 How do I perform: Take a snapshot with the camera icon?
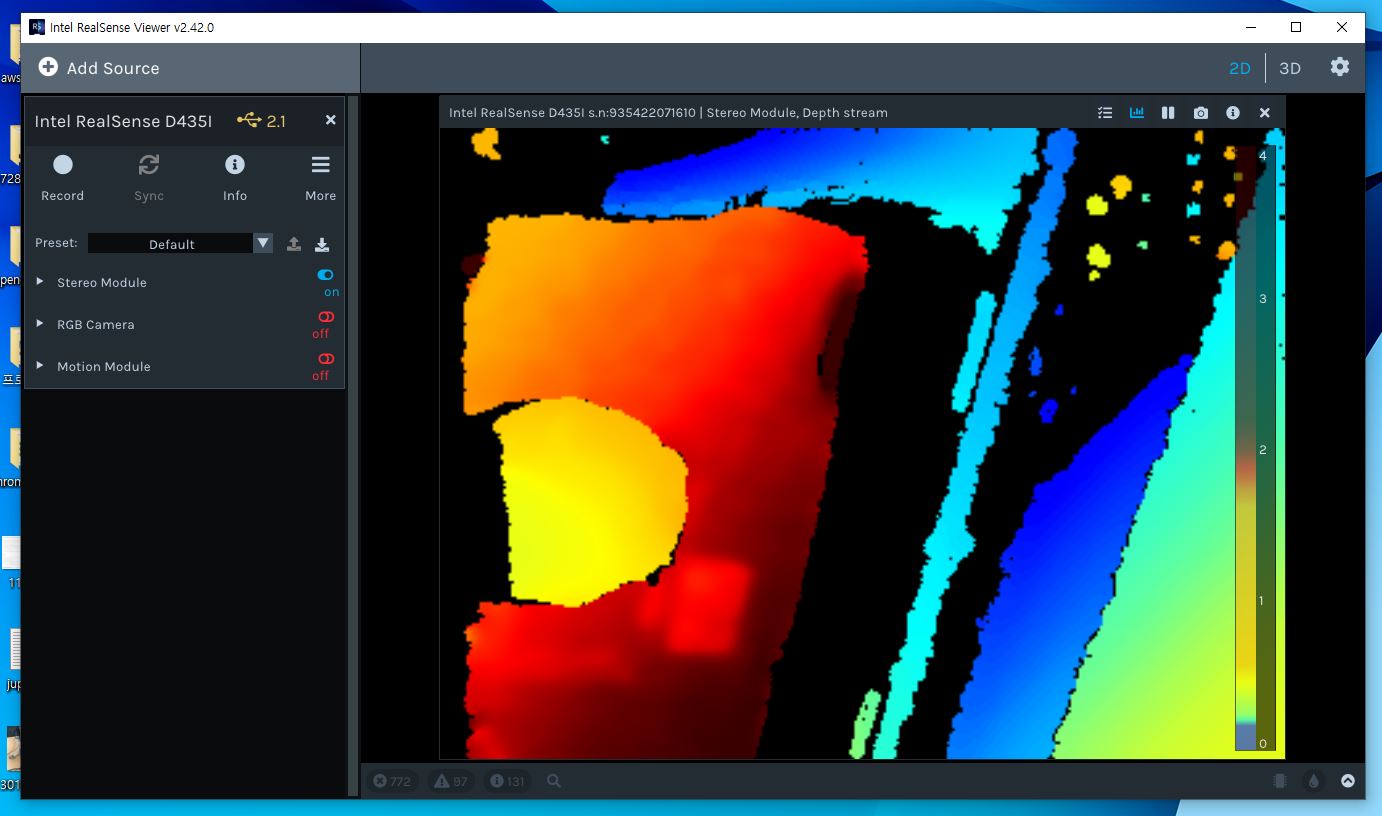point(1201,113)
